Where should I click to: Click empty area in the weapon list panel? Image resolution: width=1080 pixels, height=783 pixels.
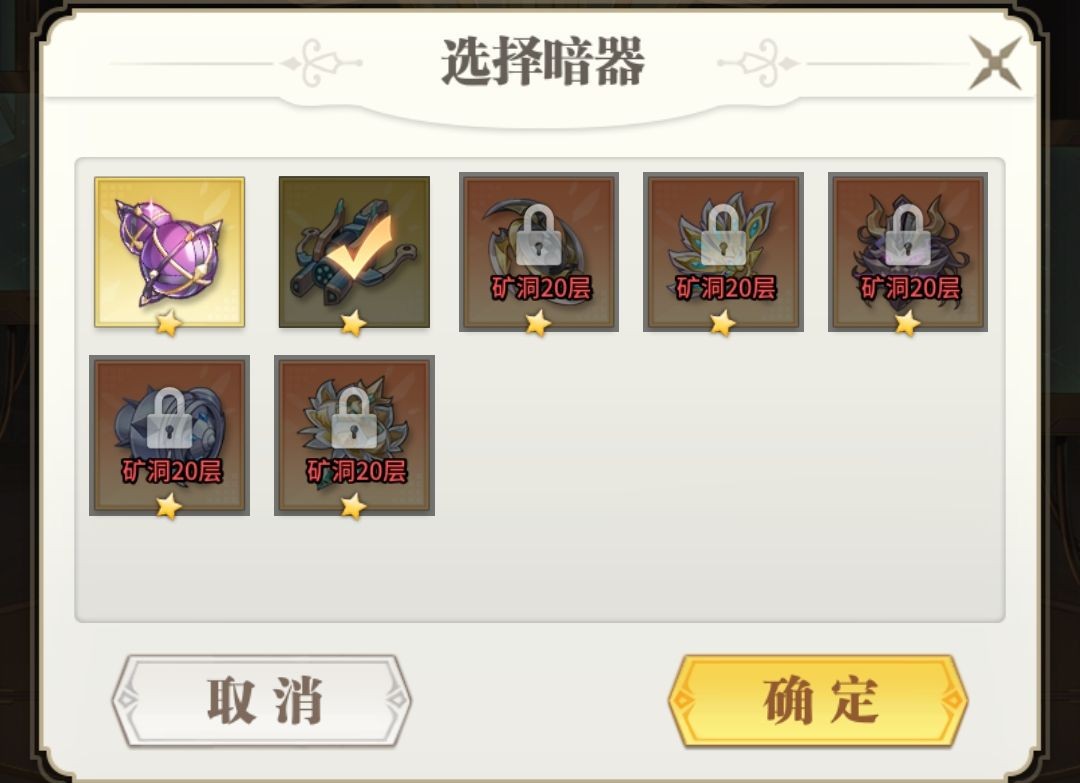coord(716,475)
